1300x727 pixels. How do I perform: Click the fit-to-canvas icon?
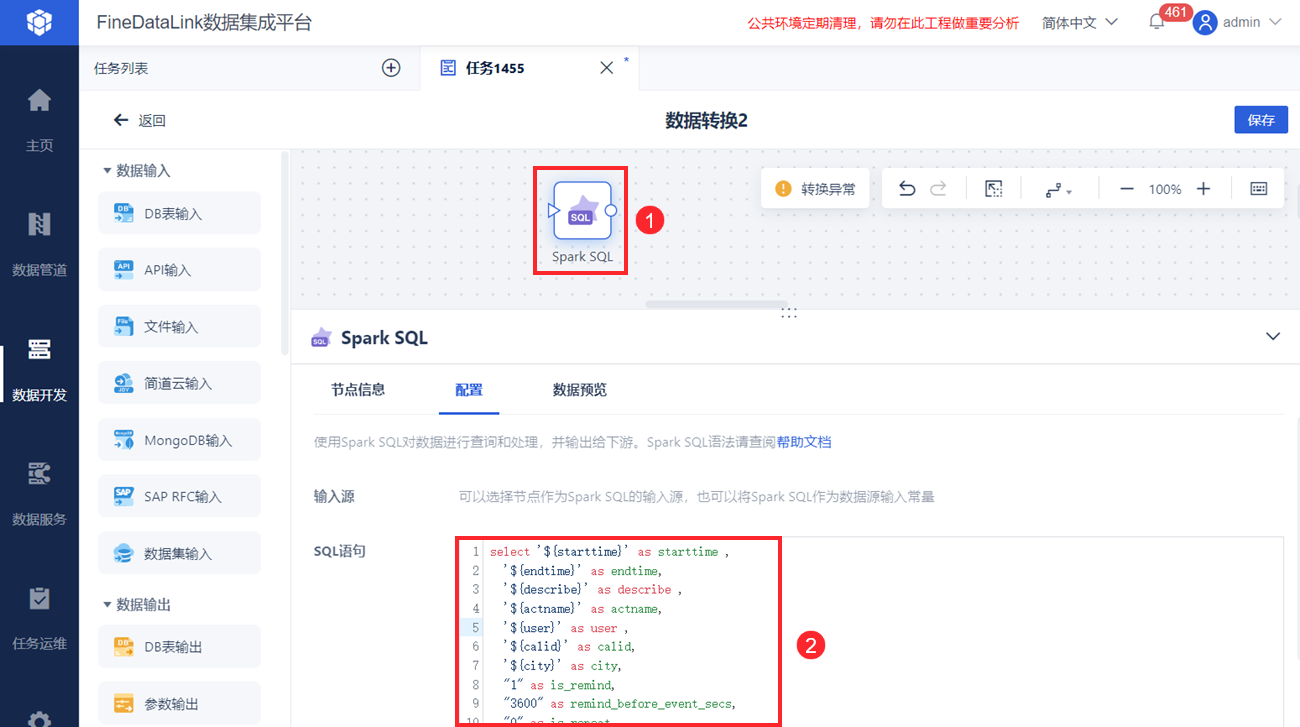point(993,189)
